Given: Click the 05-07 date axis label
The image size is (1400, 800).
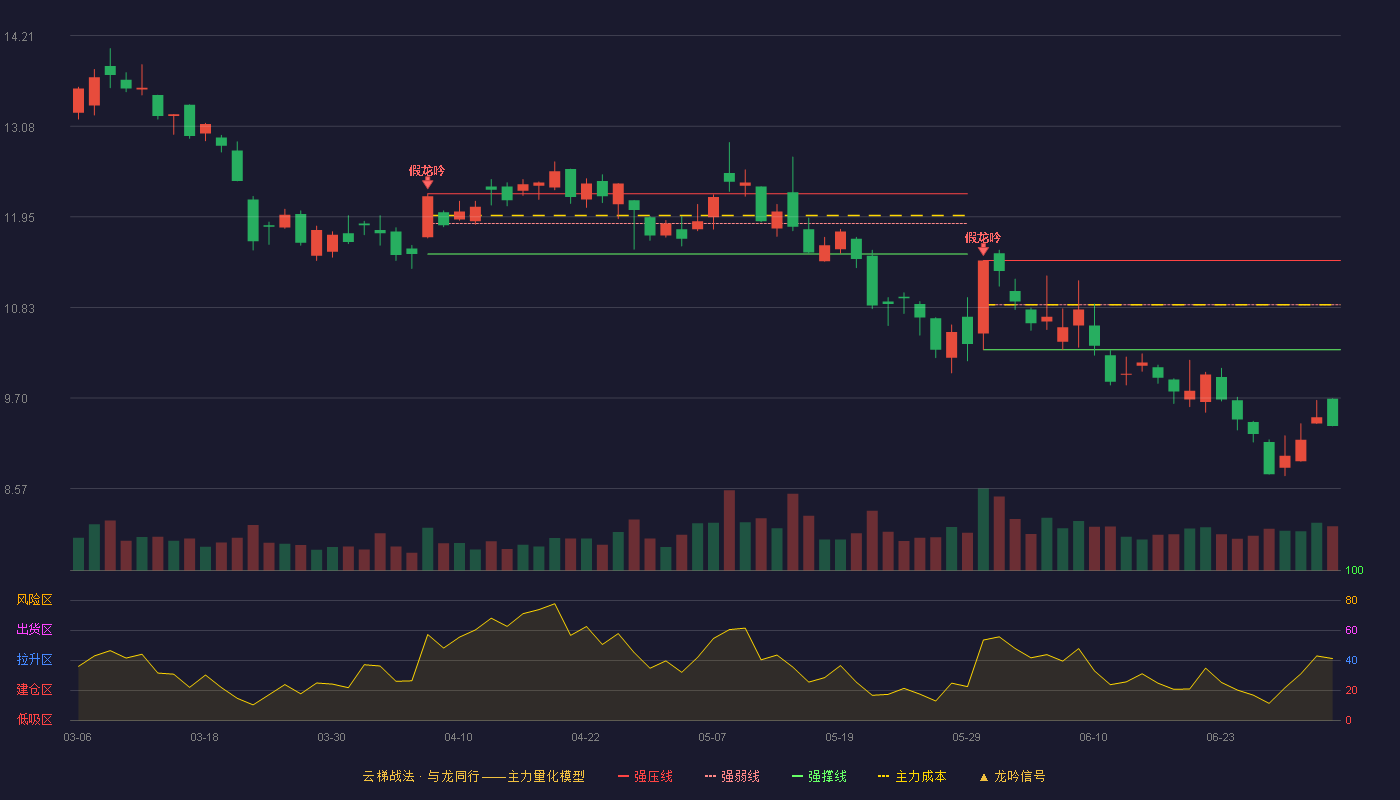Looking at the screenshot, I should (x=712, y=737).
